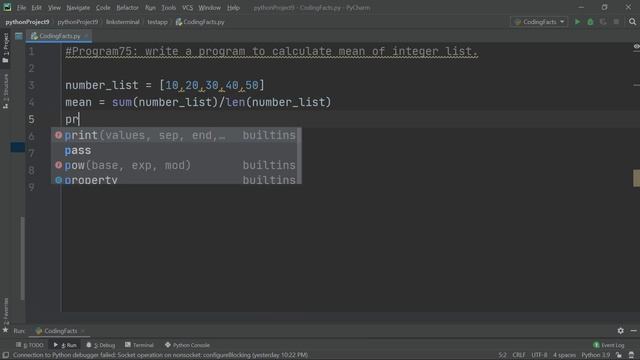This screenshot has width=640, height=360.
Task: Open the TODO tool window tab
Action: click(x=29, y=345)
